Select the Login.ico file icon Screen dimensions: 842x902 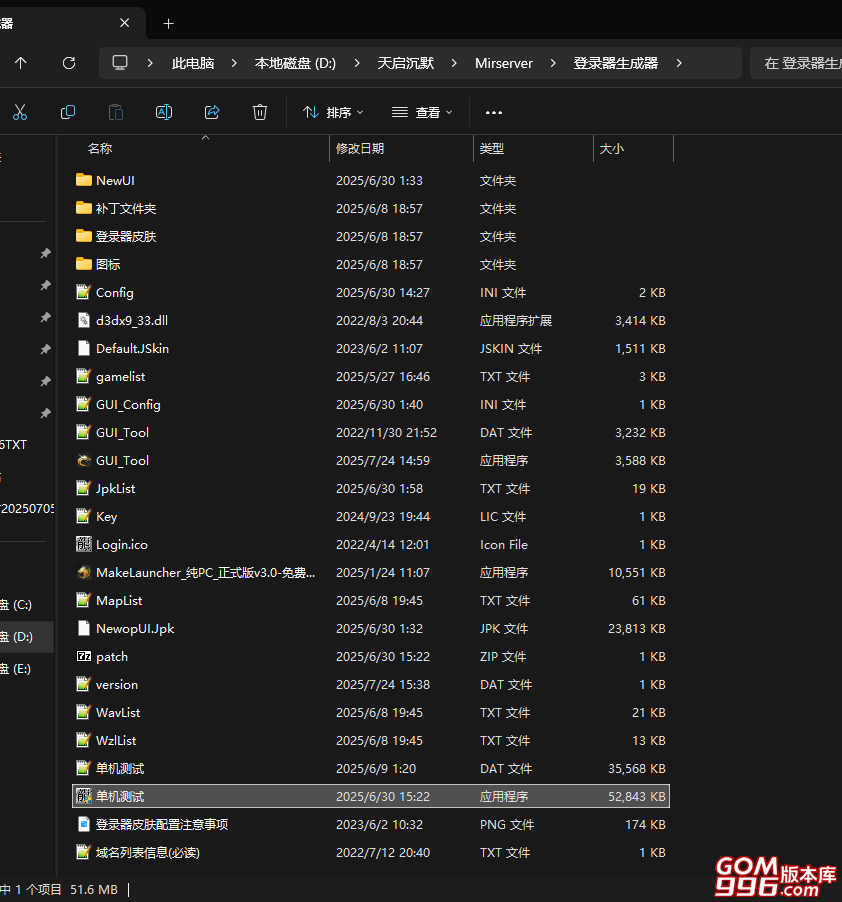click(x=84, y=545)
